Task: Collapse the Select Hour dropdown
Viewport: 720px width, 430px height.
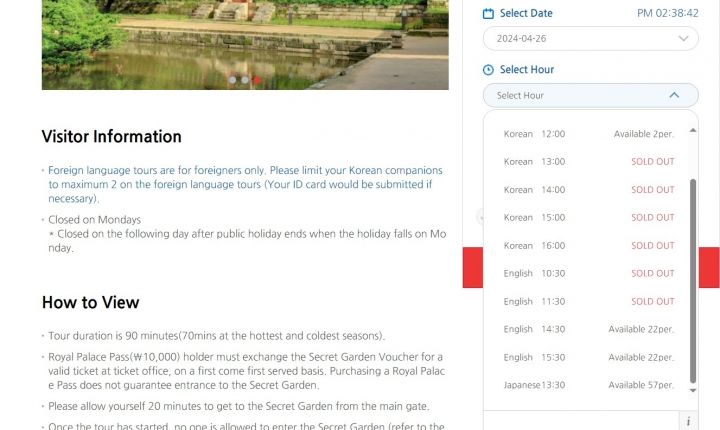Action: [x=591, y=96]
